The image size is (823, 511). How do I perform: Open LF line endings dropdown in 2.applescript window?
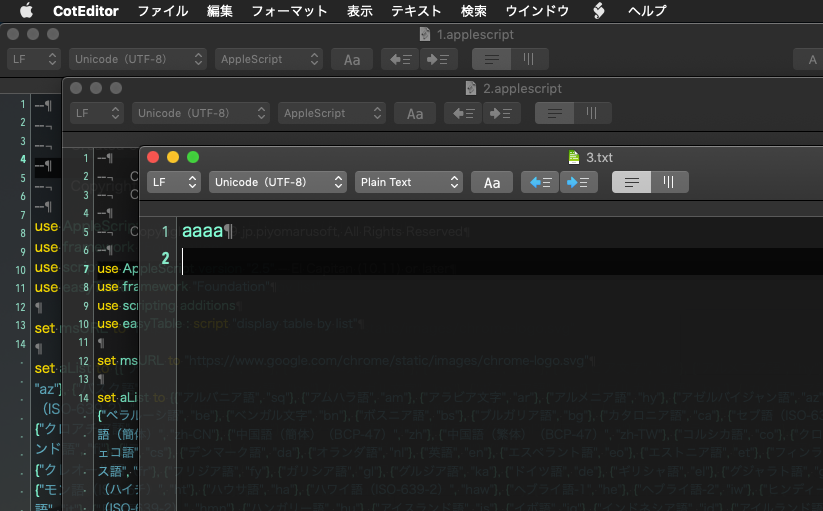coord(97,113)
